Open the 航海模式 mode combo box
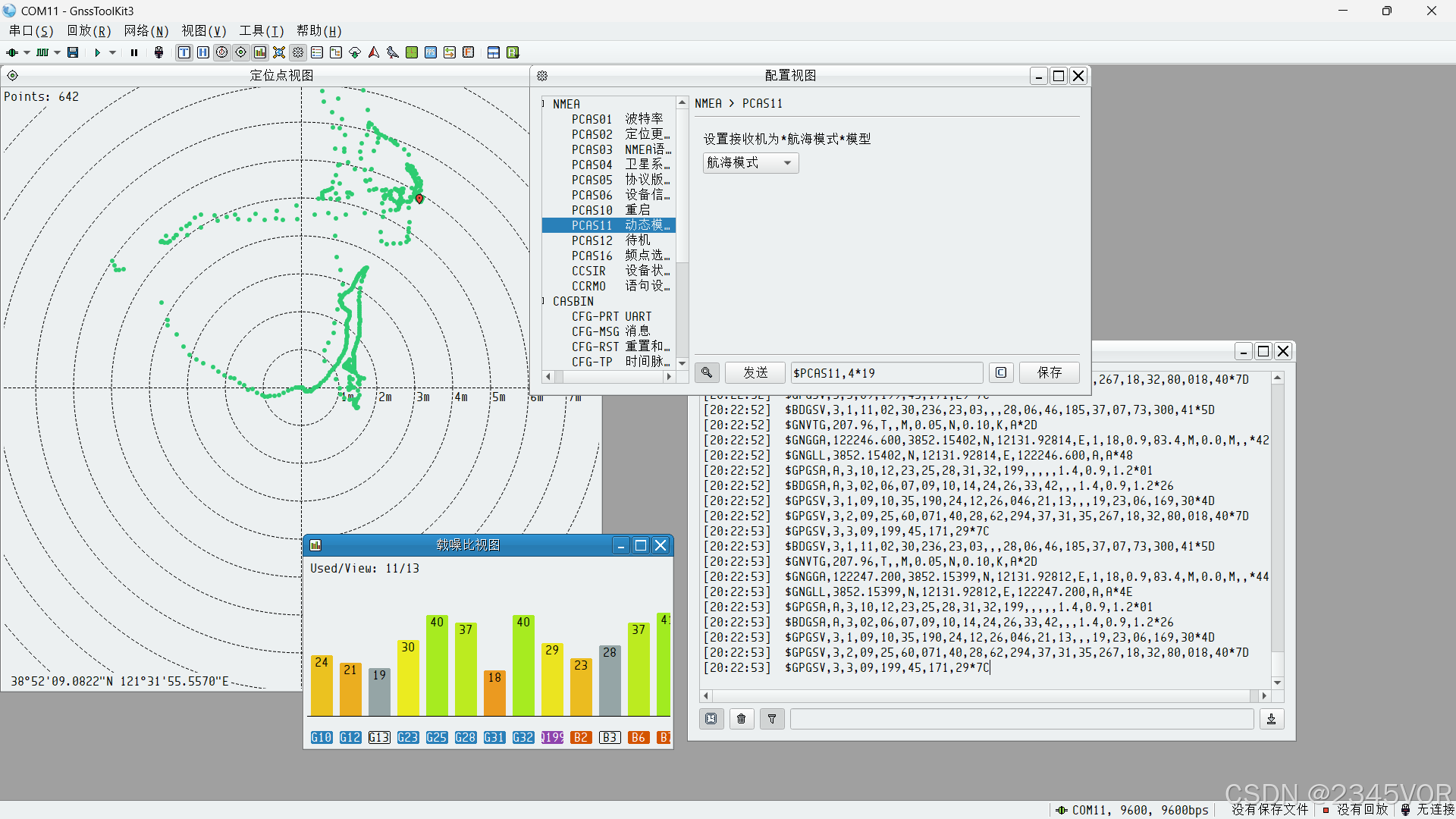This screenshot has width=1456, height=819. [x=751, y=163]
